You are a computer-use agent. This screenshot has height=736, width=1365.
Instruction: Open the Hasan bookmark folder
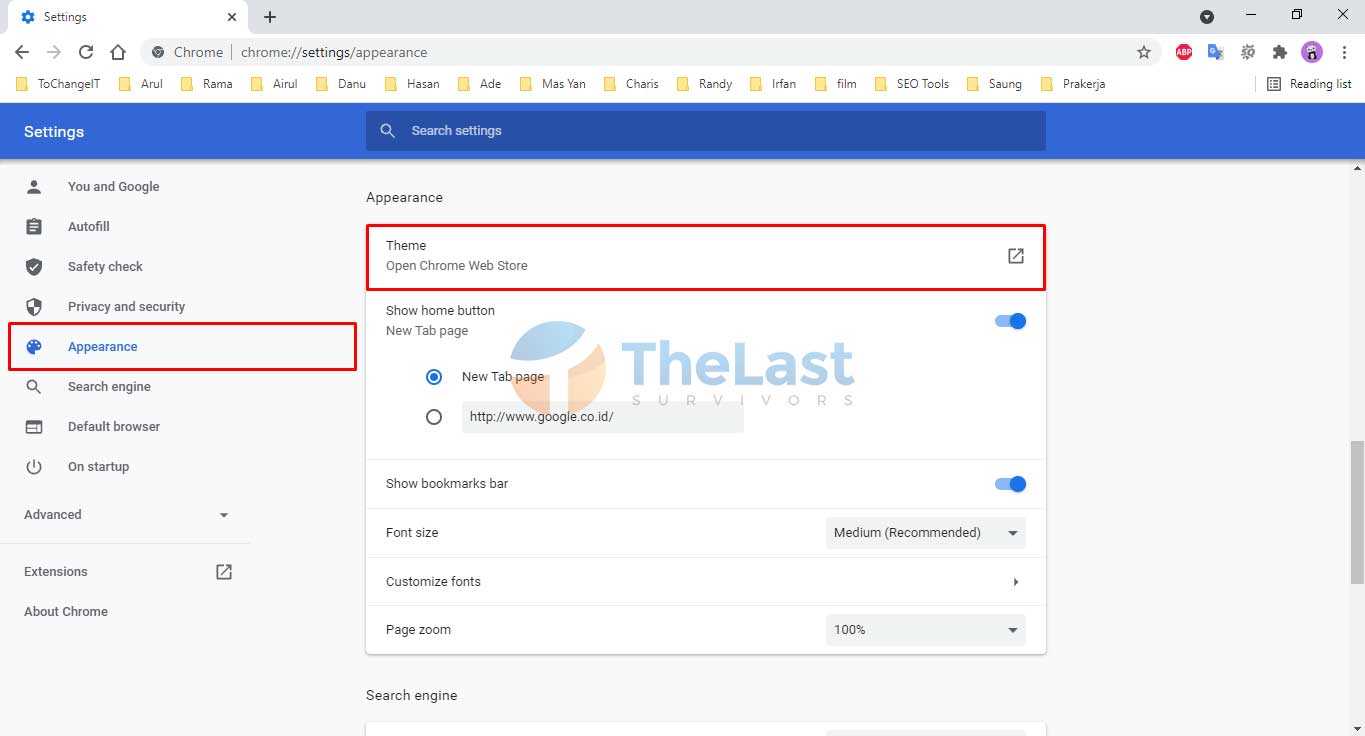(x=412, y=84)
